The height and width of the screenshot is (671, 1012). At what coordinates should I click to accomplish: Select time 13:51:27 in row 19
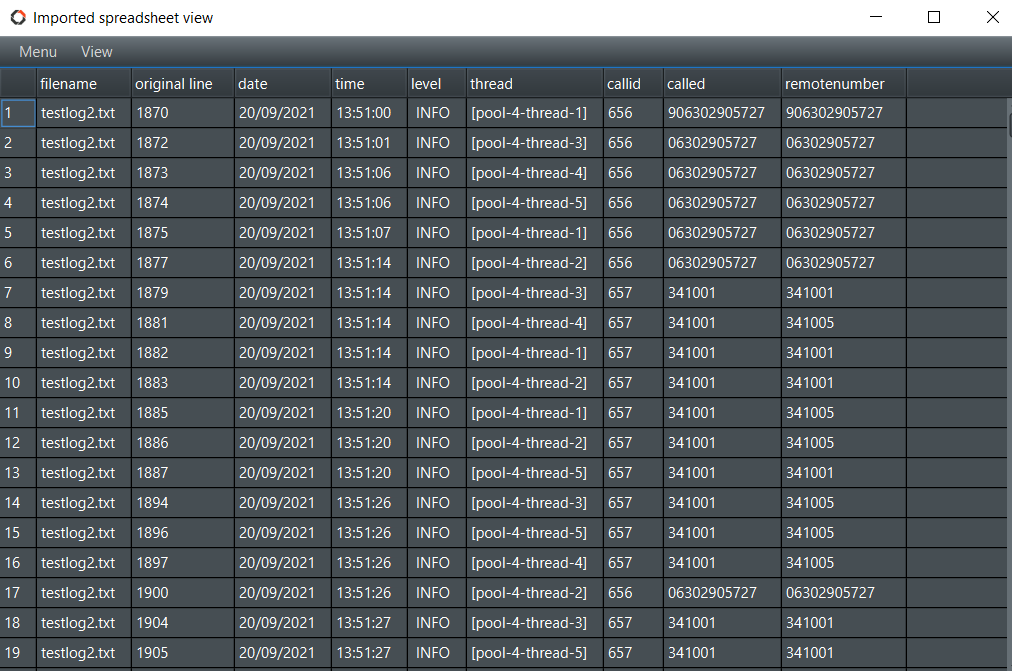[370, 653]
